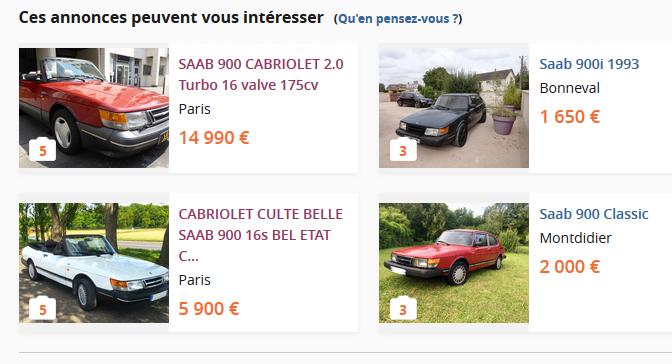Viewport: 672px width, 364px height.
Task: Open the 'Qu'en pensez-vous ?' feedback link
Action: [x=398, y=19]
